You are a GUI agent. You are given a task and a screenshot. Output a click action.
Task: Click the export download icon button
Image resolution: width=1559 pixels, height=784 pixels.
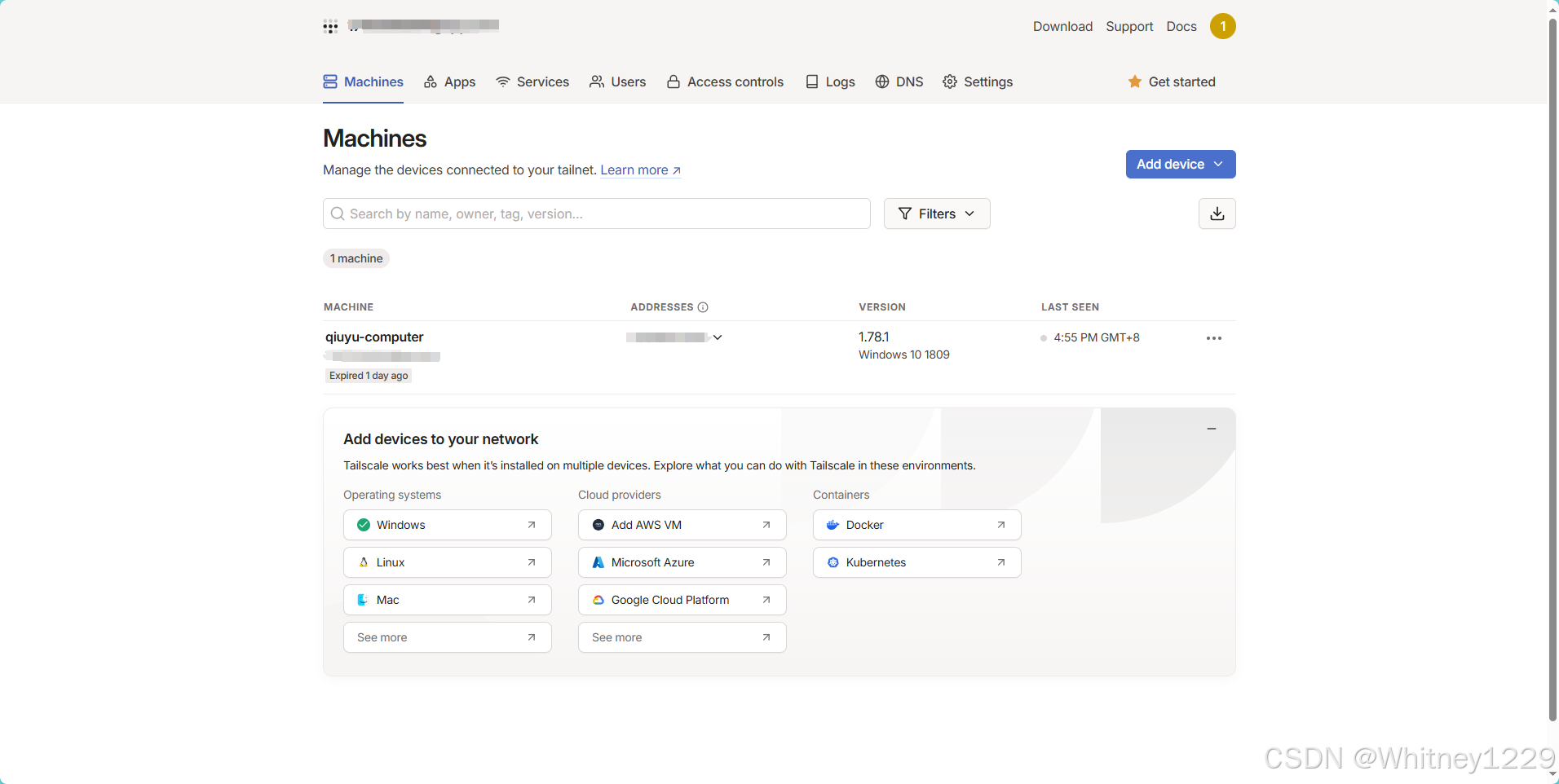[x=1217, y=214]
